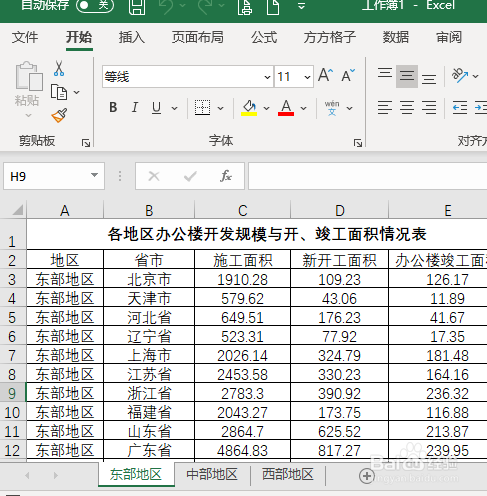The image size is (487, 496).
Task: Add a new sheet with plus icon
Action: [367, 476]
